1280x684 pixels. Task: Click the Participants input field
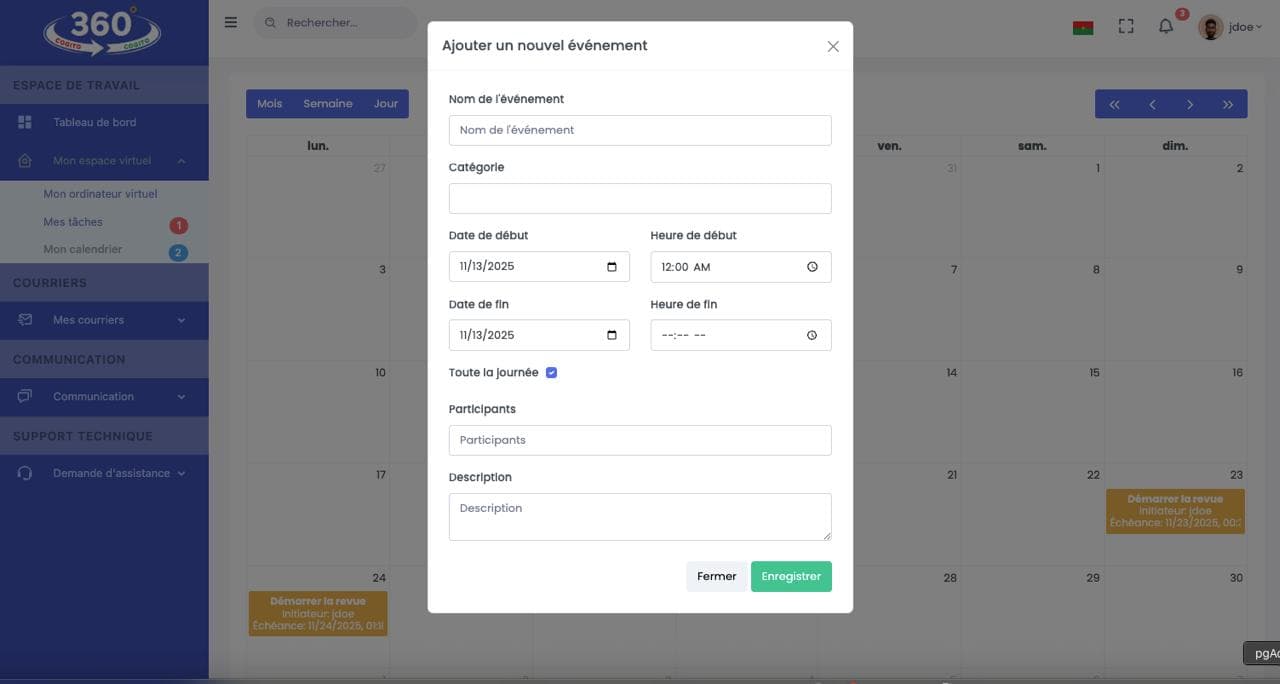coord(640,440)
